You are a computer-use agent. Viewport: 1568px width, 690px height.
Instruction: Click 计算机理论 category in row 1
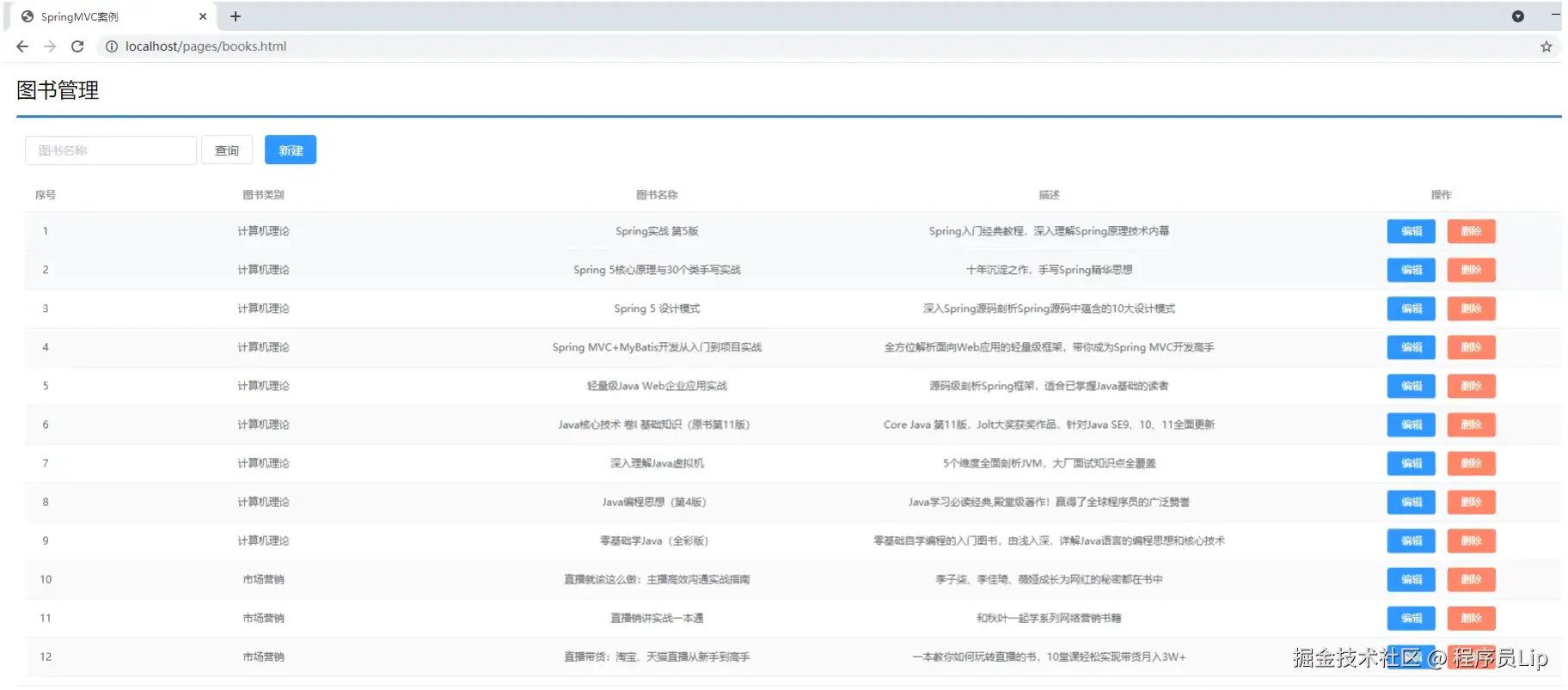263,231
